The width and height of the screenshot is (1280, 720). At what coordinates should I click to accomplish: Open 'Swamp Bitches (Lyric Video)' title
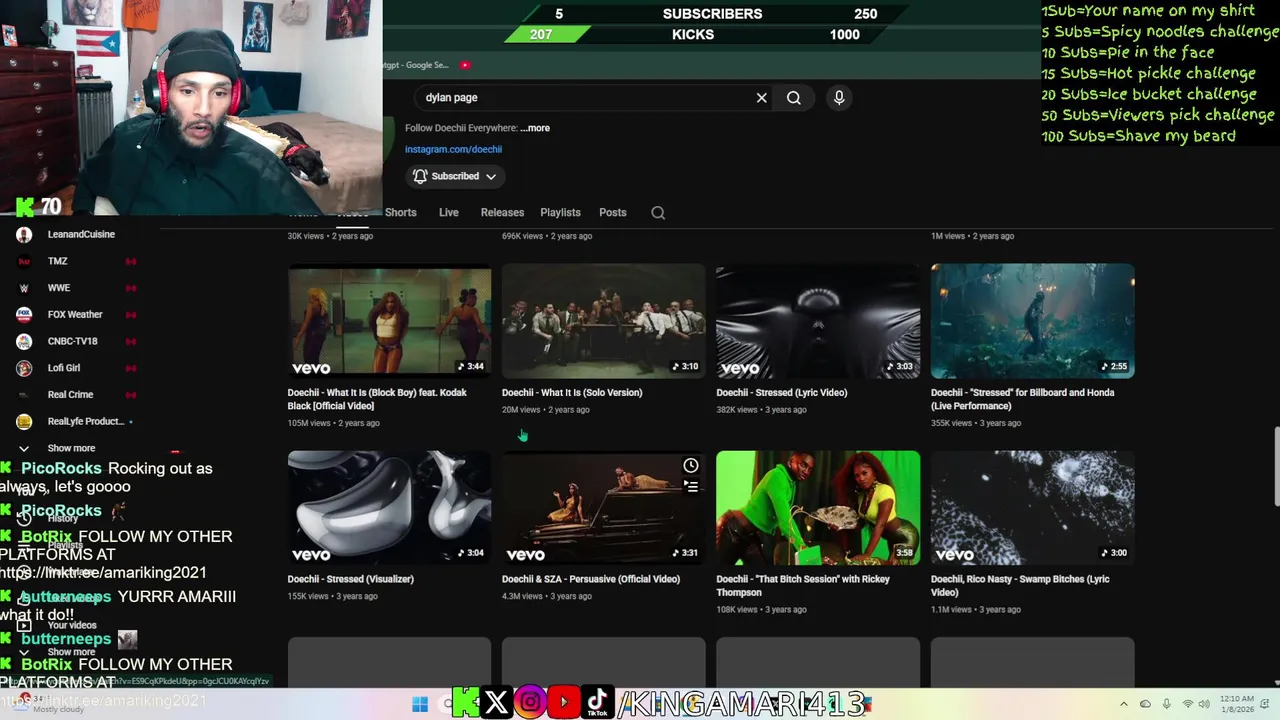tap(1020, 585)
